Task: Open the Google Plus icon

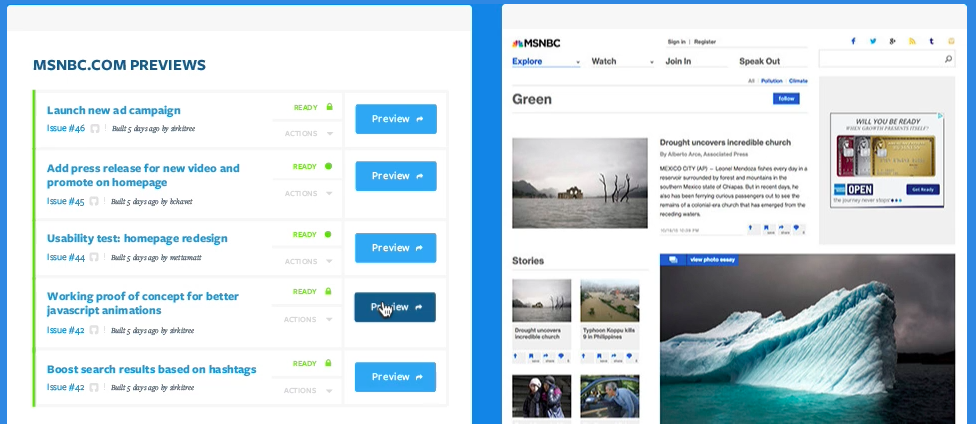Action: tap(893, 41)
